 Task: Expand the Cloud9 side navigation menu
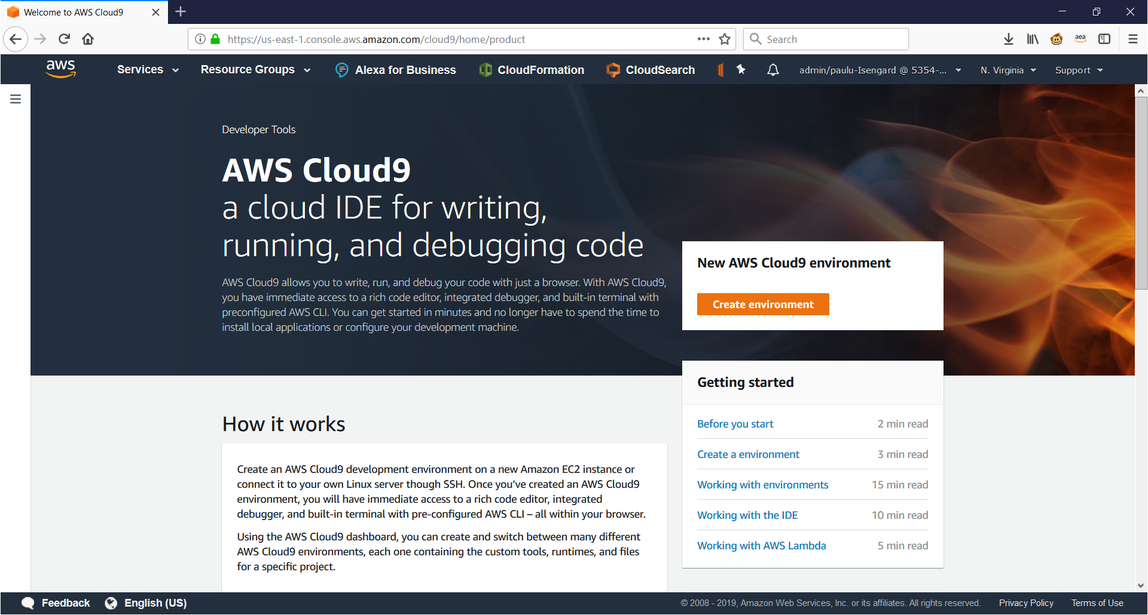(15, 99)
